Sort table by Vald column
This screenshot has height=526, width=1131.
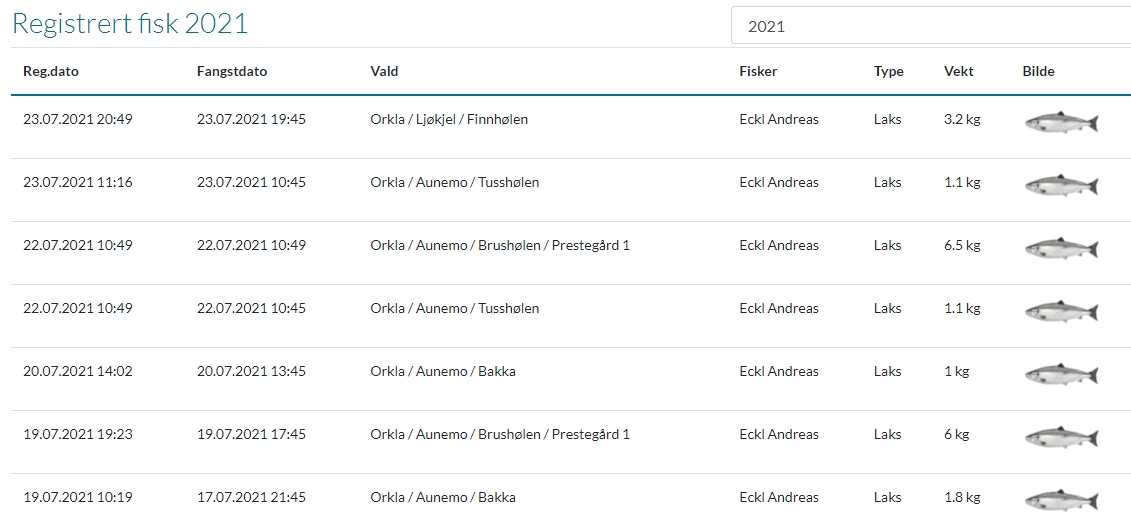coord(384,71)
